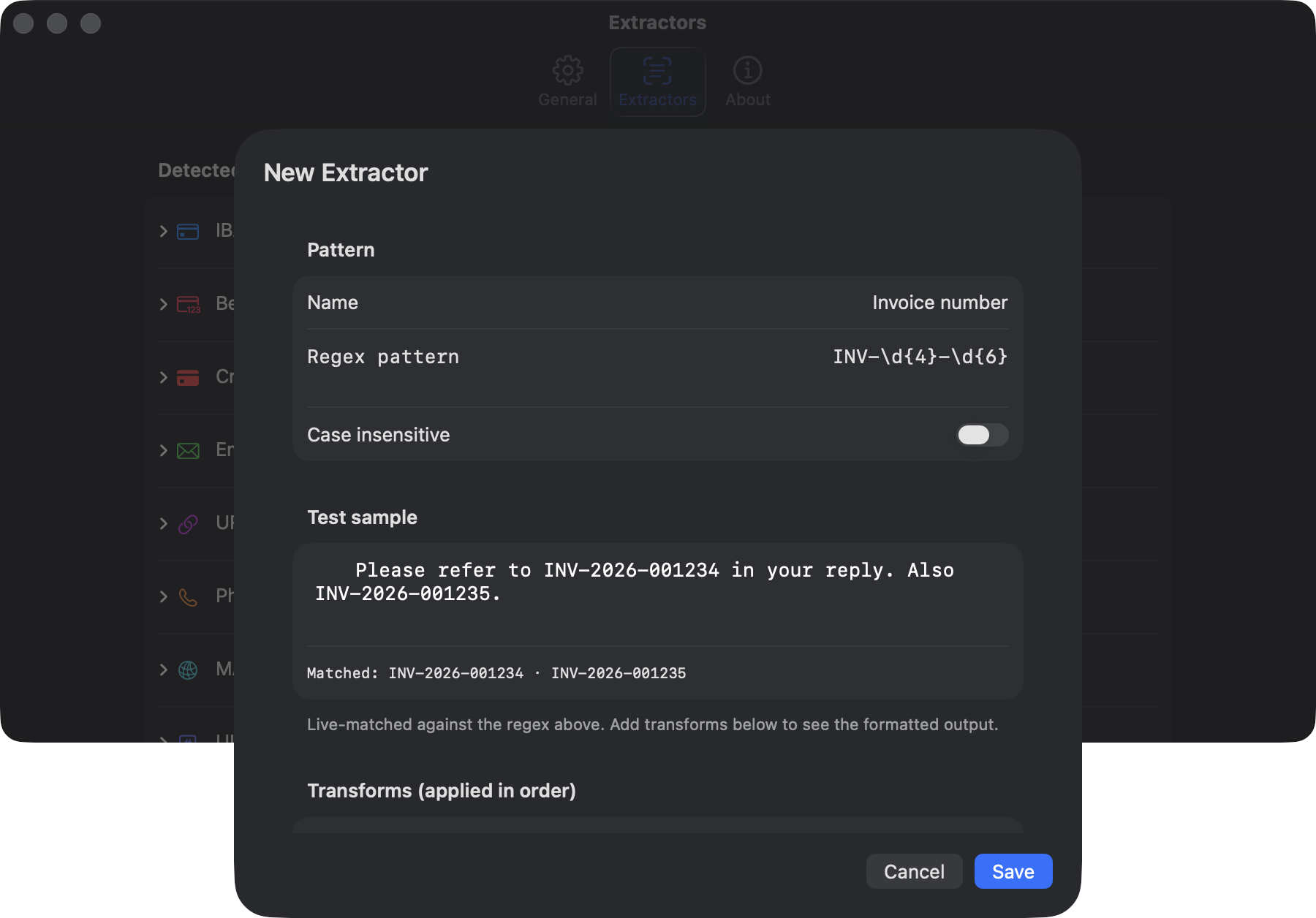The width and height of the screenshot is (1316, 918).
Task: Edit the Name field with Invoice number
Action: (657, 303)
